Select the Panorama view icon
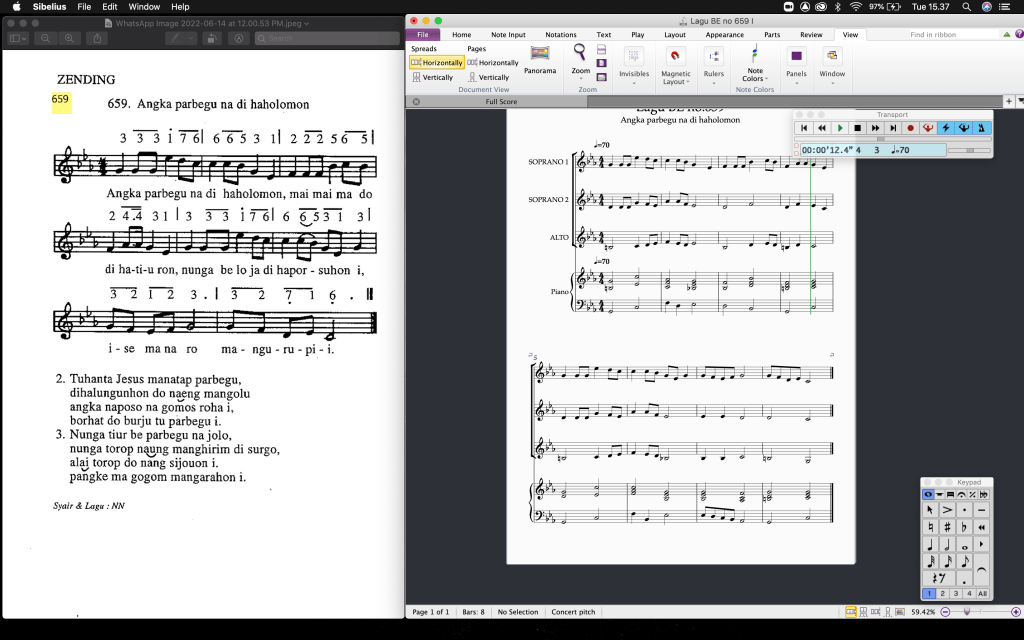 (x=540, y=57)
